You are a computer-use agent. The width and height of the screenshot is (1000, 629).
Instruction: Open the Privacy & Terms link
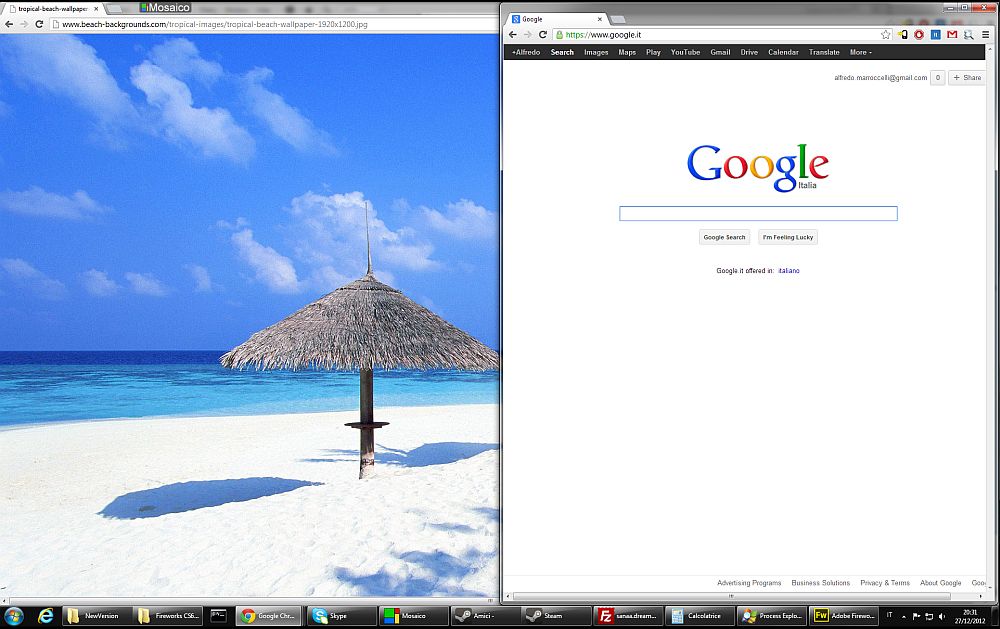pyautogui.click(x=884, y=582)
